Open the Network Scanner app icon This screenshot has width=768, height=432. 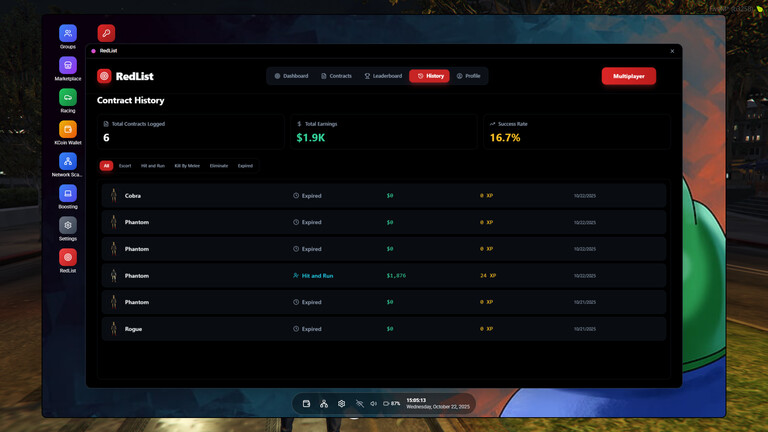(68, 161)
